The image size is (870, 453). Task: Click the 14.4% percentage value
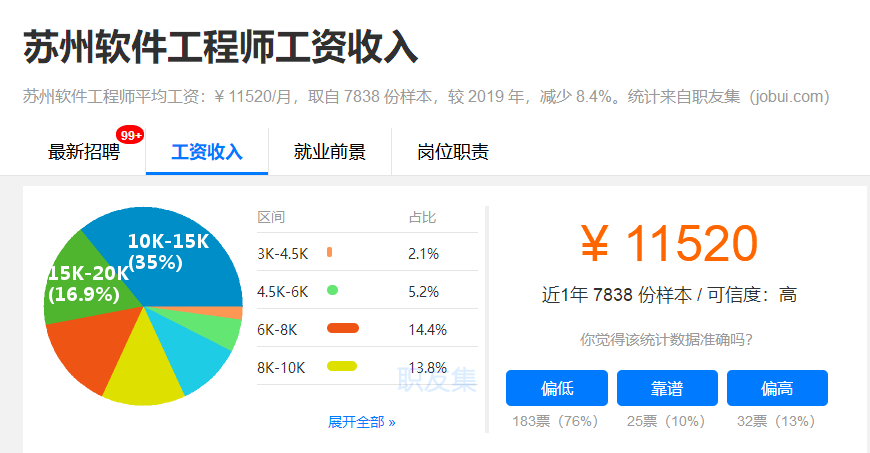[x=427, y=330]
